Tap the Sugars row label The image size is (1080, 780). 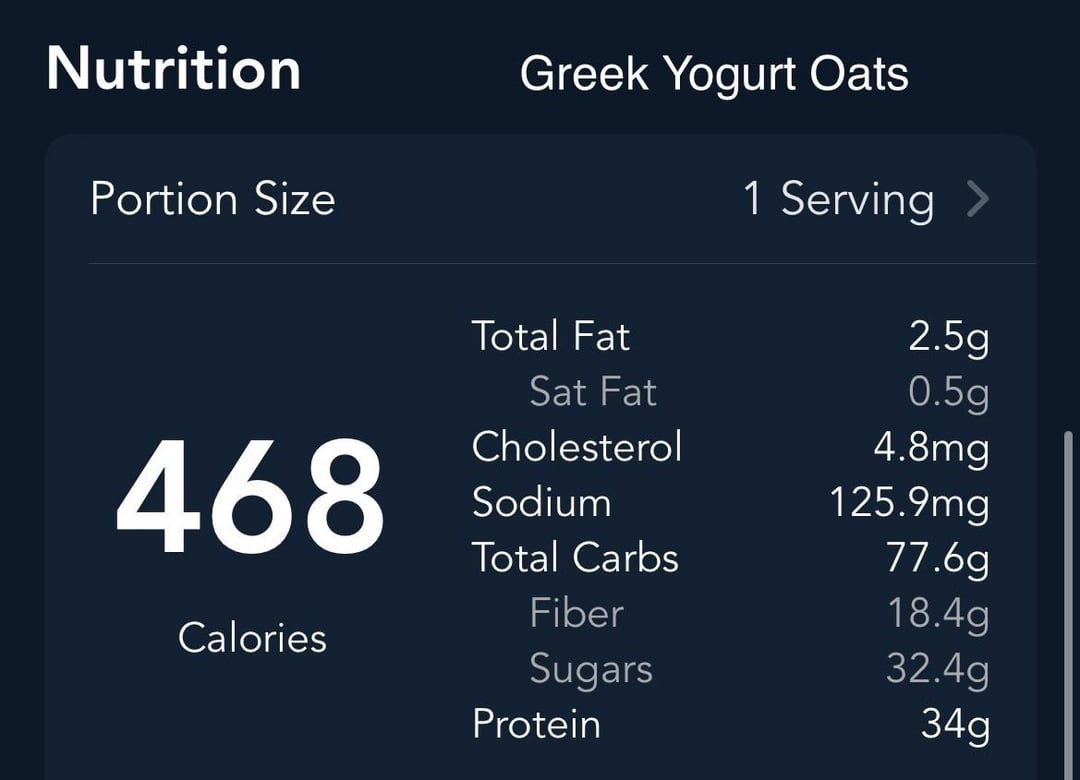tap(591, 670)
